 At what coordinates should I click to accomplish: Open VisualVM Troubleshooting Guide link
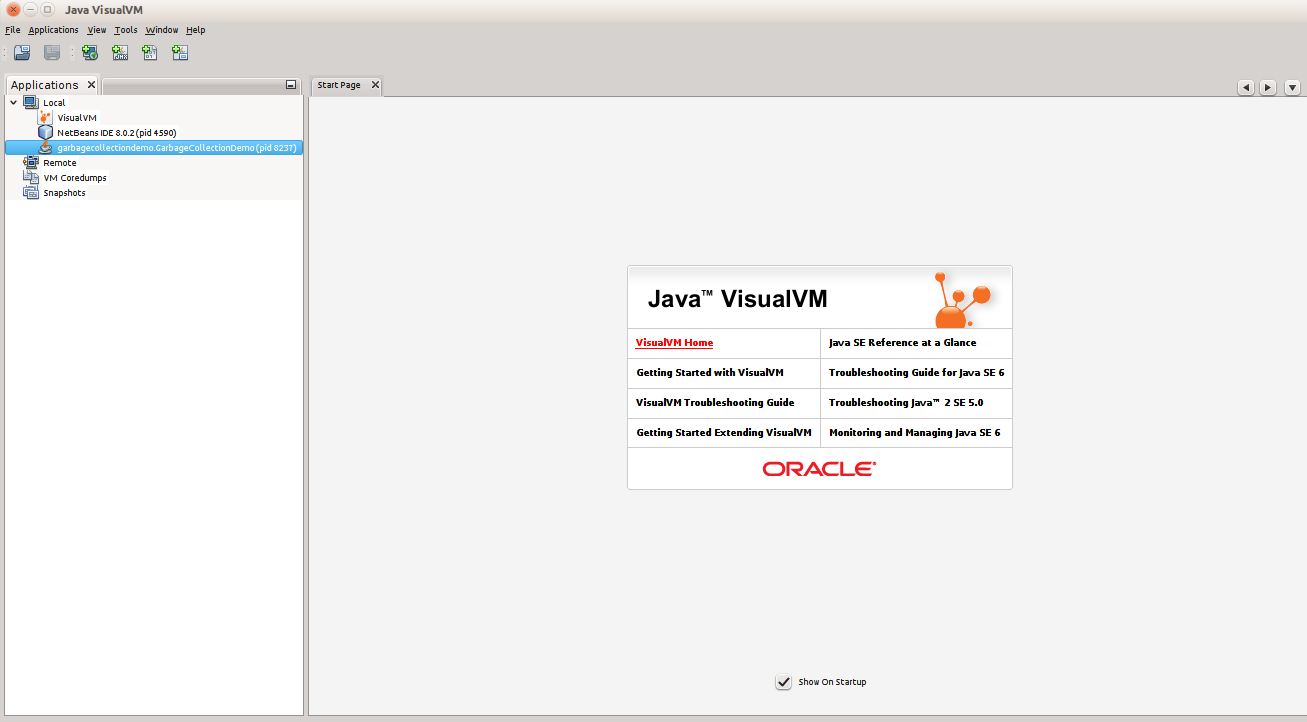[716, 402]
